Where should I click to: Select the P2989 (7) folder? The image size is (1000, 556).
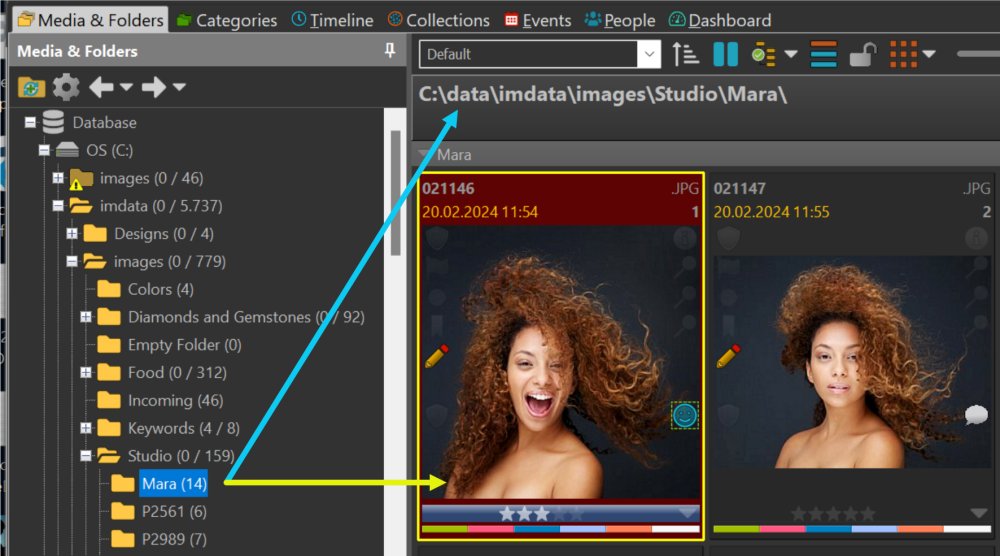(174, 539)
